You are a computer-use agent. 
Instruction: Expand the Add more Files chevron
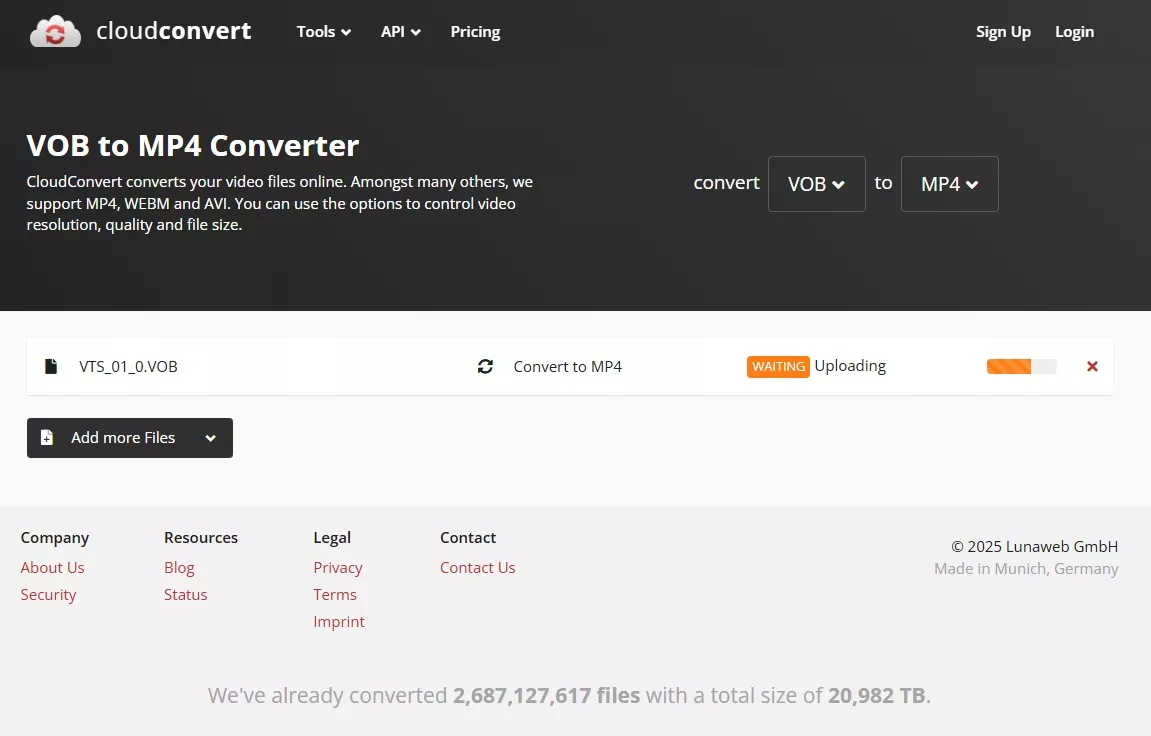[211, 437]
